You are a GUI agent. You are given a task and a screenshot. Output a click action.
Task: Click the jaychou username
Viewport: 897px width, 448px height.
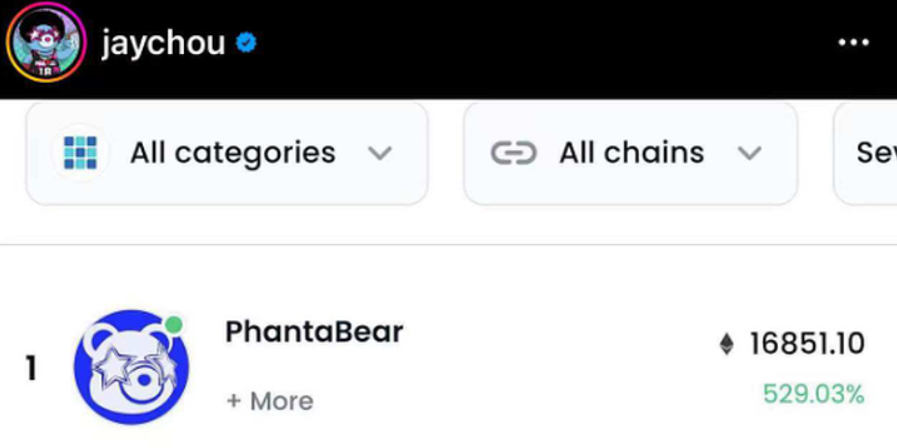point(162,44)
